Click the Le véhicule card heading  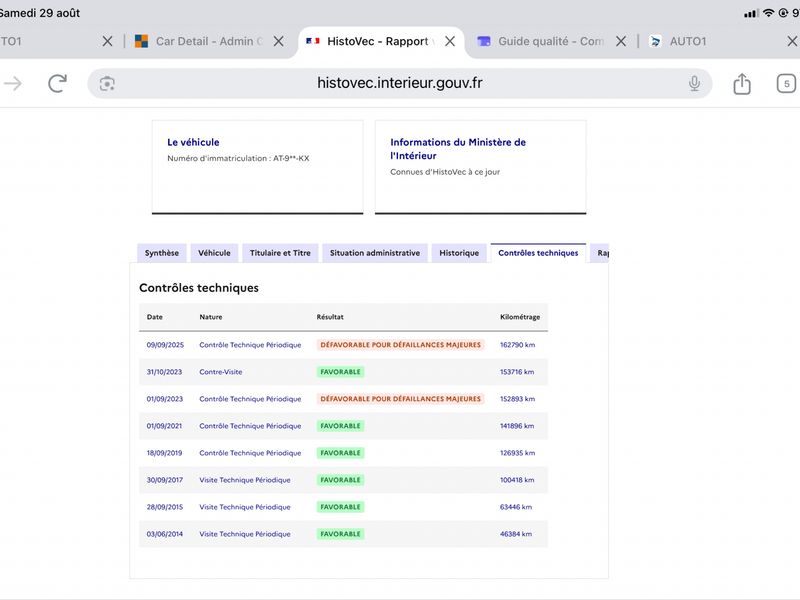193,142
